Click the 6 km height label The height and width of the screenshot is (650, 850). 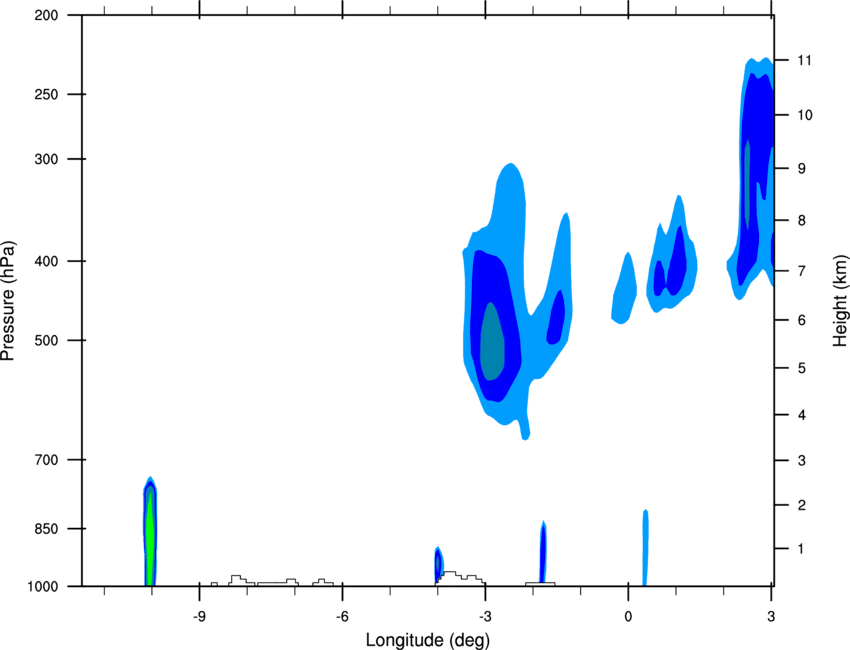(x=802, y=320)
